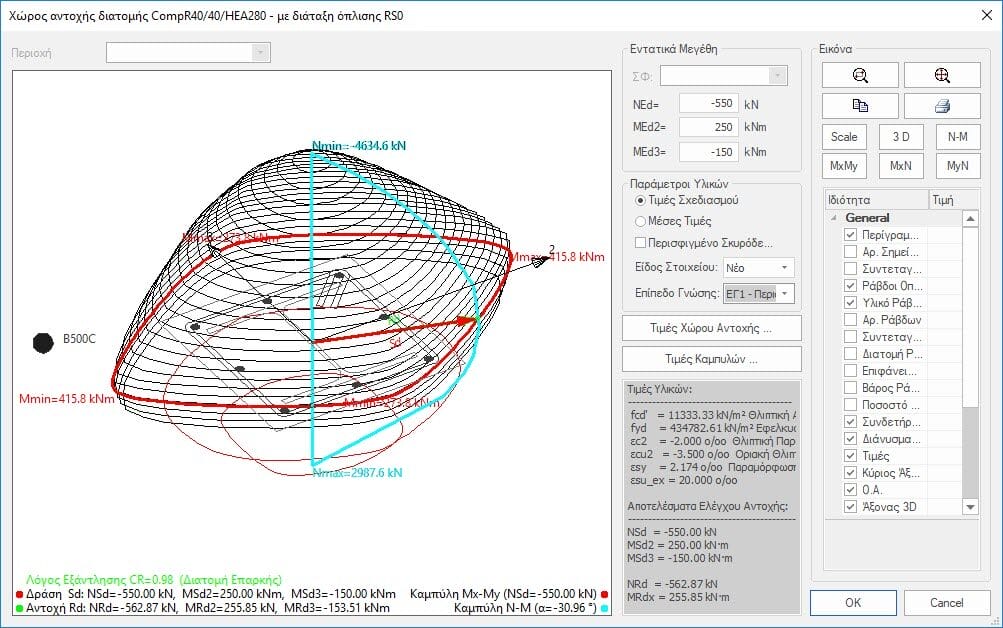
Task: Show the MxN interaction view
Action: click(x=900, y=166)
